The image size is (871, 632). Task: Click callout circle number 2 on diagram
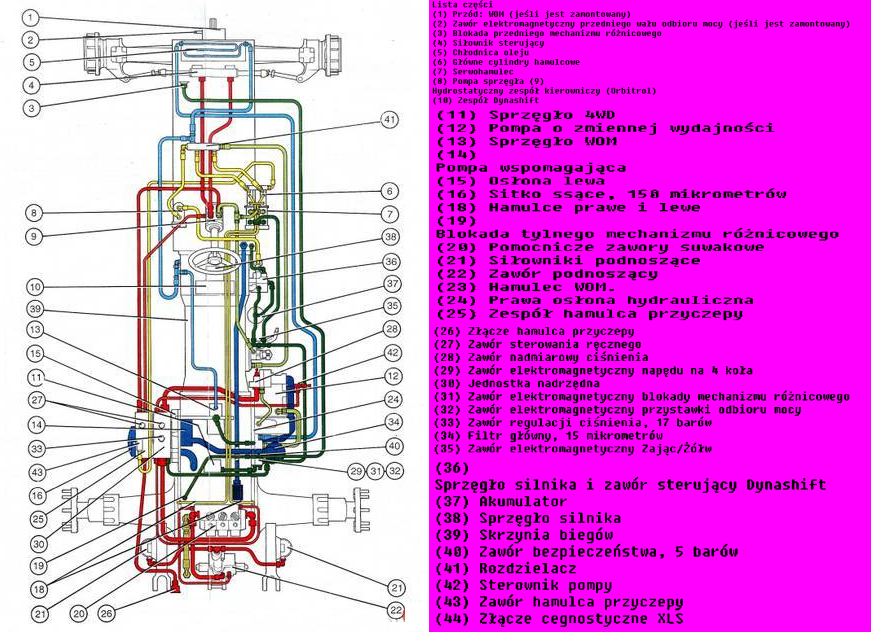click(x=31, y=39)
